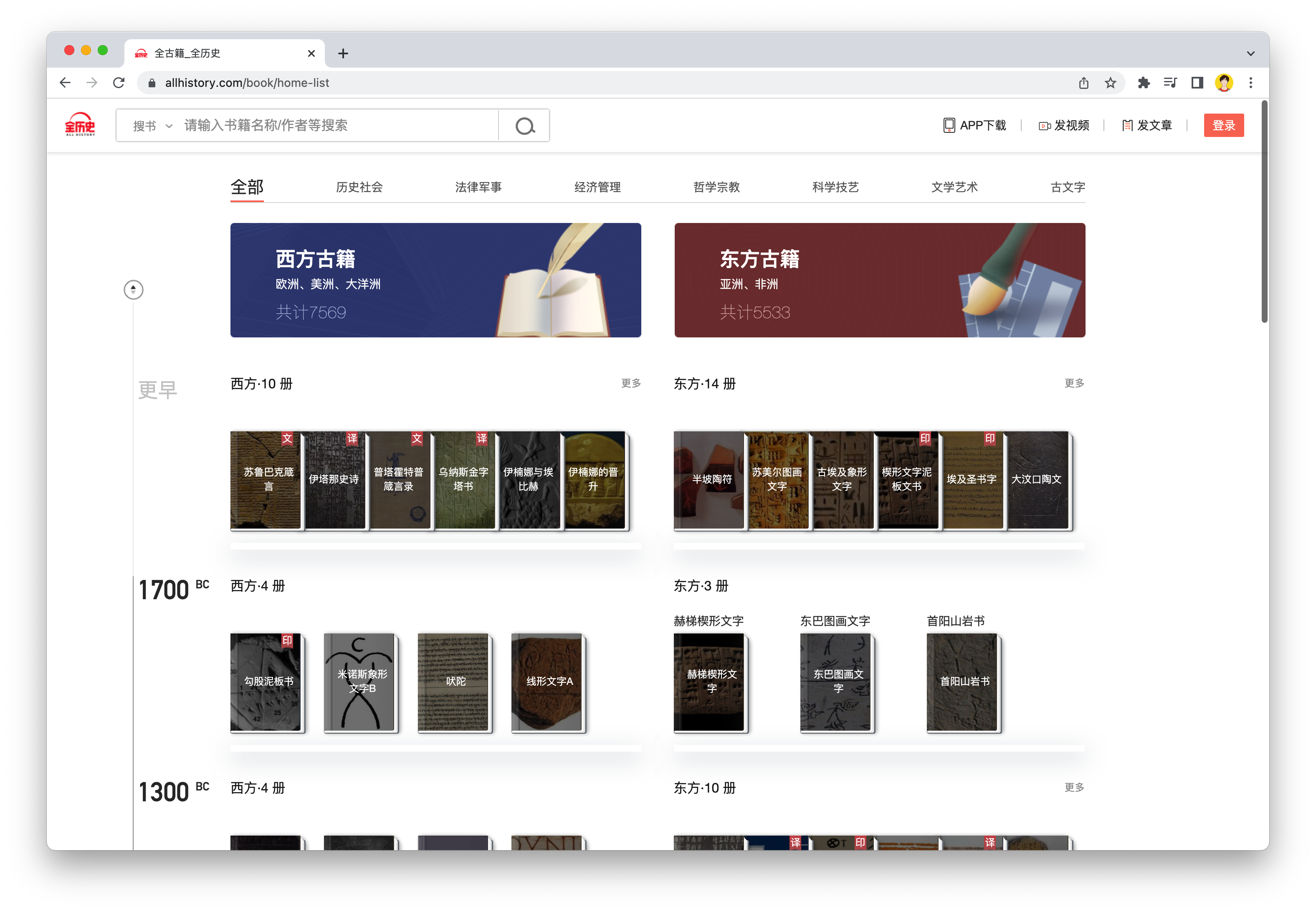Switch to 古文字 tab

tap(1068, 187)
